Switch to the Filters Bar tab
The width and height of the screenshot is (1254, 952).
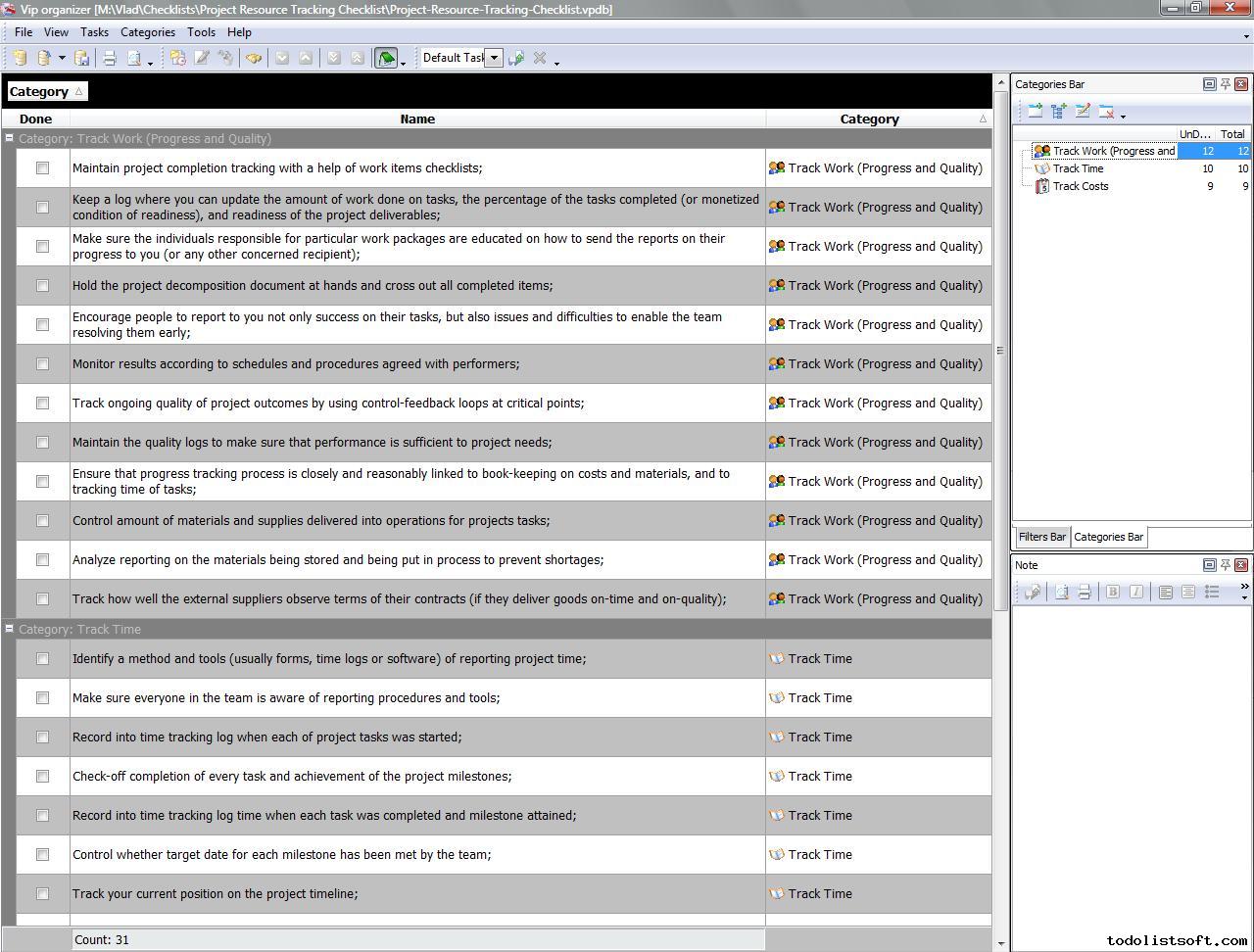(1041, 537)
